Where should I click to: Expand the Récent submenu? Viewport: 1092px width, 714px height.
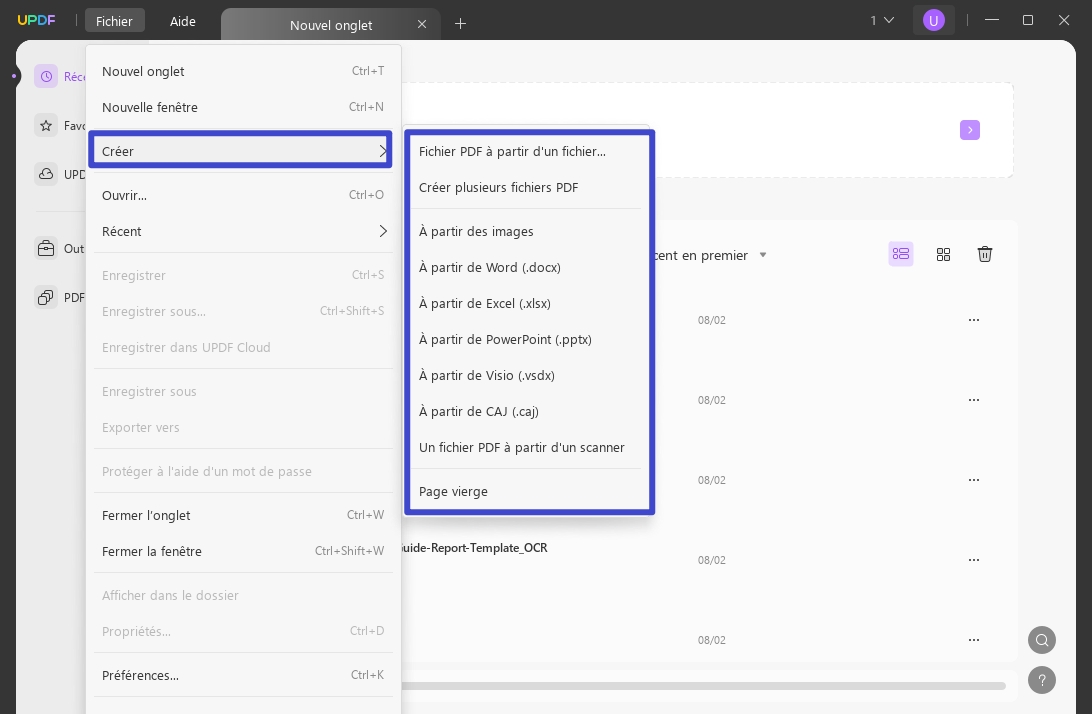243,231
